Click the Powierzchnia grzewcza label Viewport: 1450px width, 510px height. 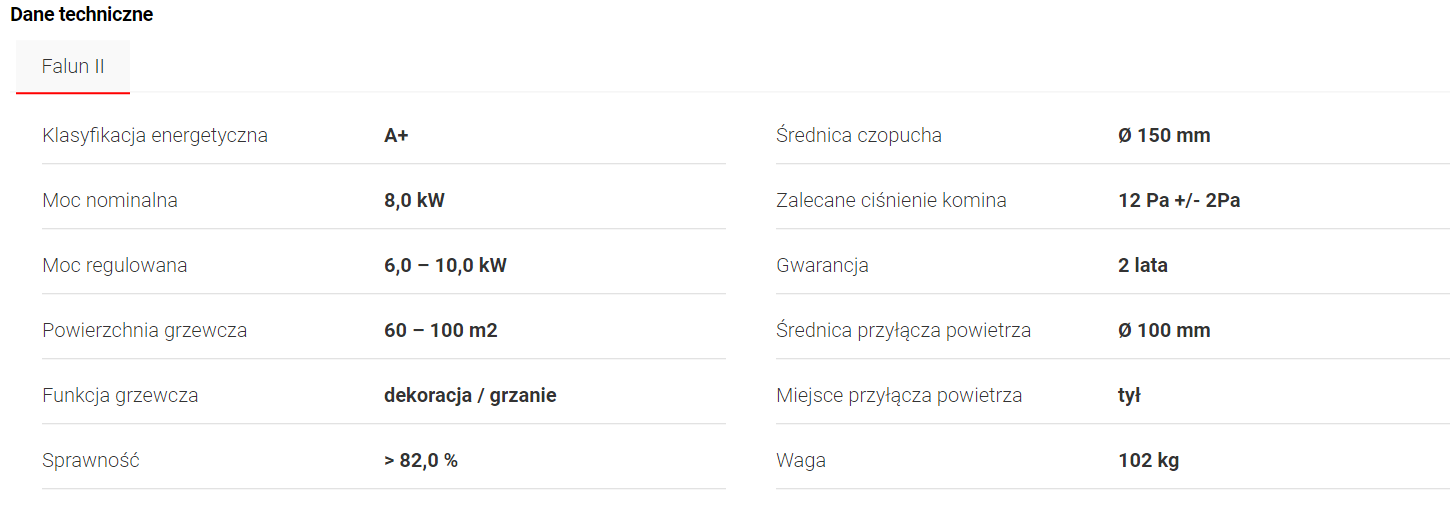(x=144, y=330)
